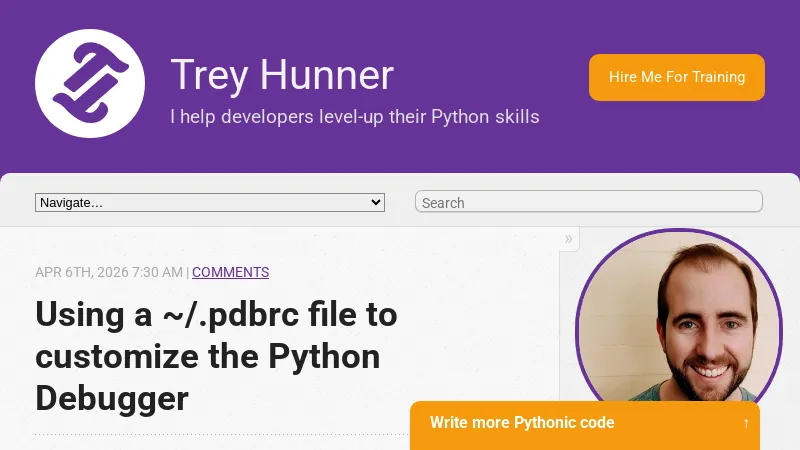Click the chevron arrow of the Navigate select
800x450 pixels.
376,202
